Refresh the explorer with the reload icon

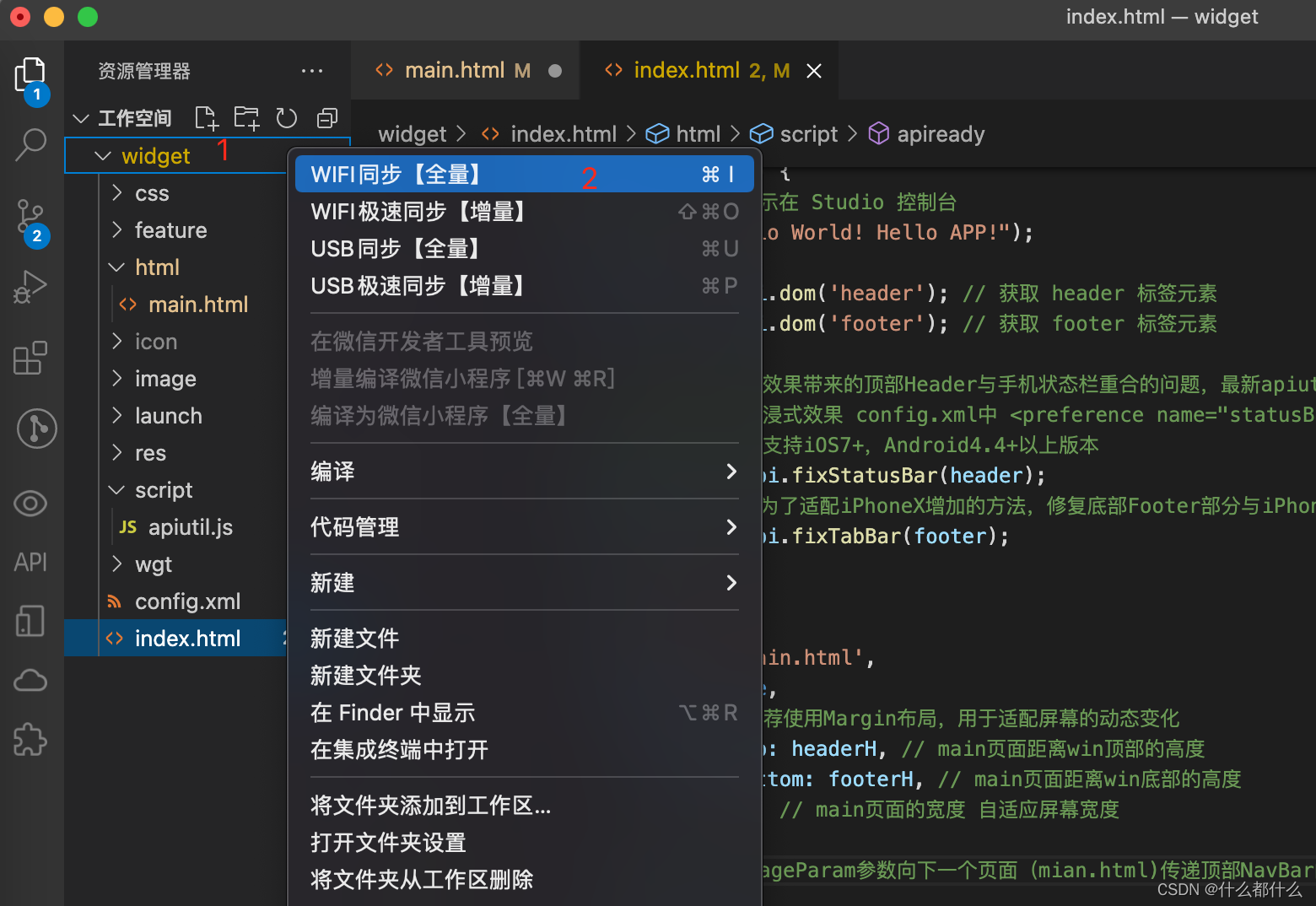(x=287, y=118)
